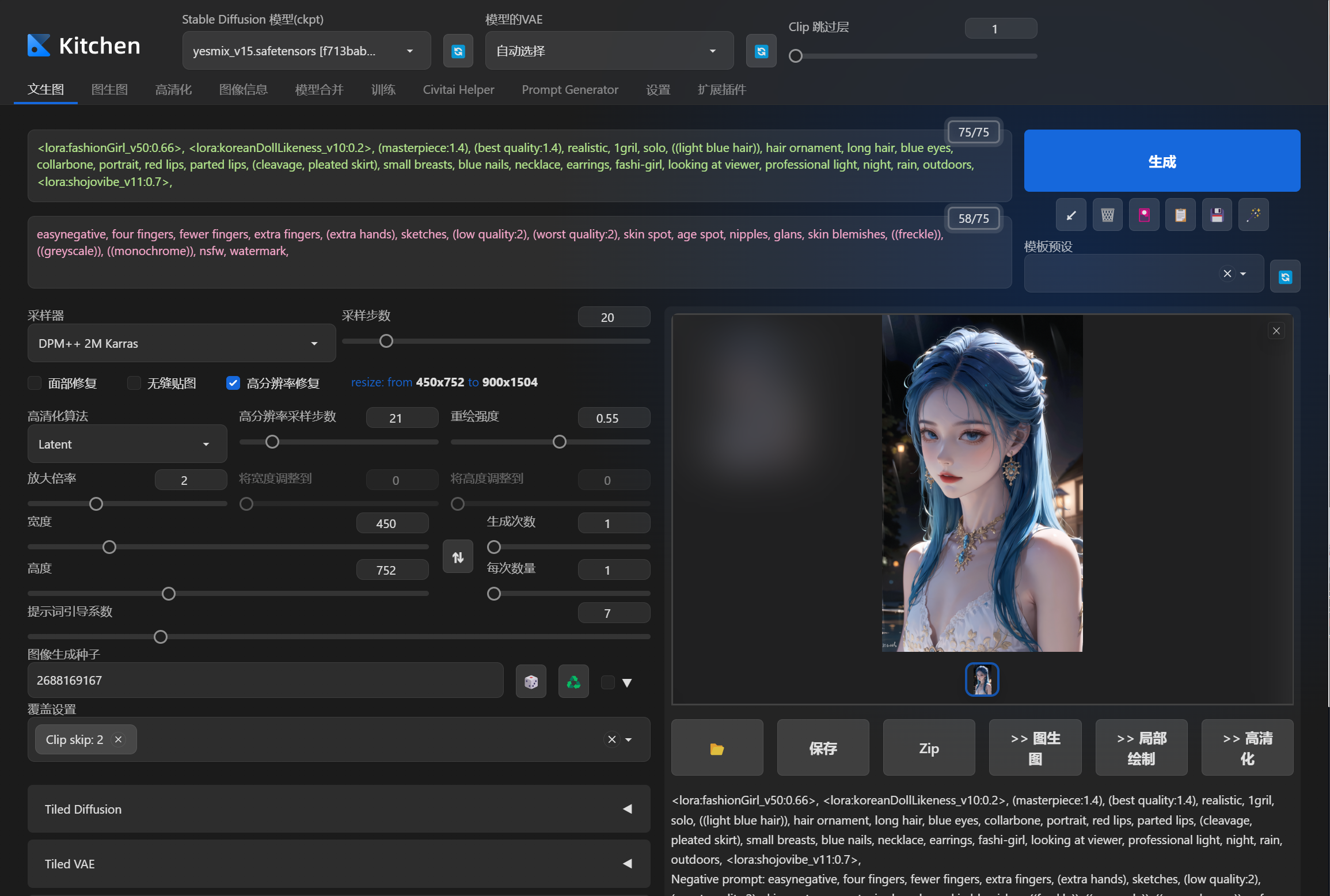Image resolution: width=1330 pixels, height=896 pixels.
Task: Uncheck the high-resolution fix checkbox
Action: 233,383
